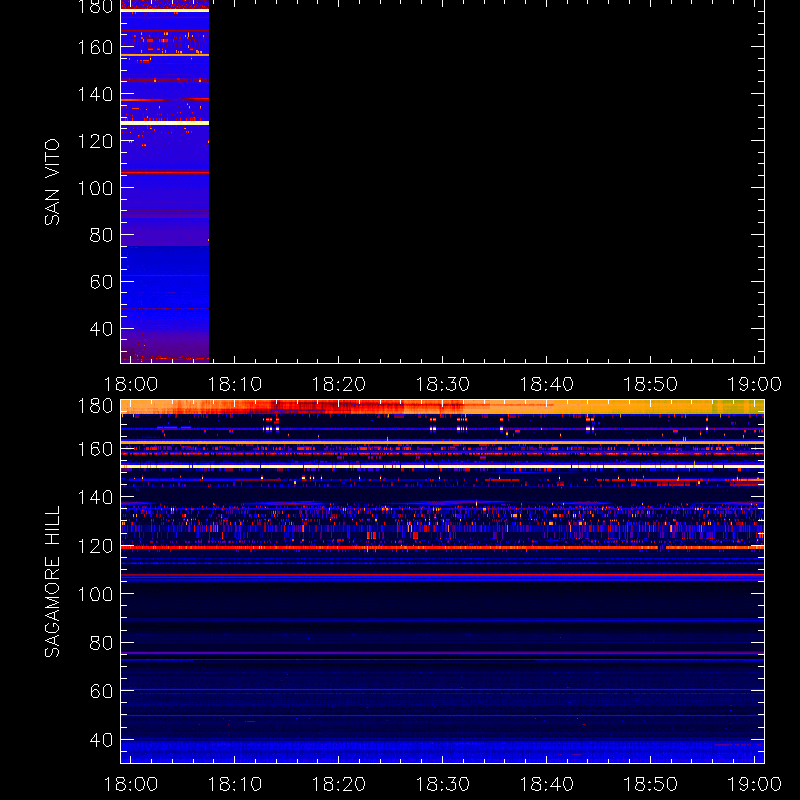Pick the 19:00 label on Sagamore Hill time axis
This screenshot has width=800, height=800.
point(754,784)
